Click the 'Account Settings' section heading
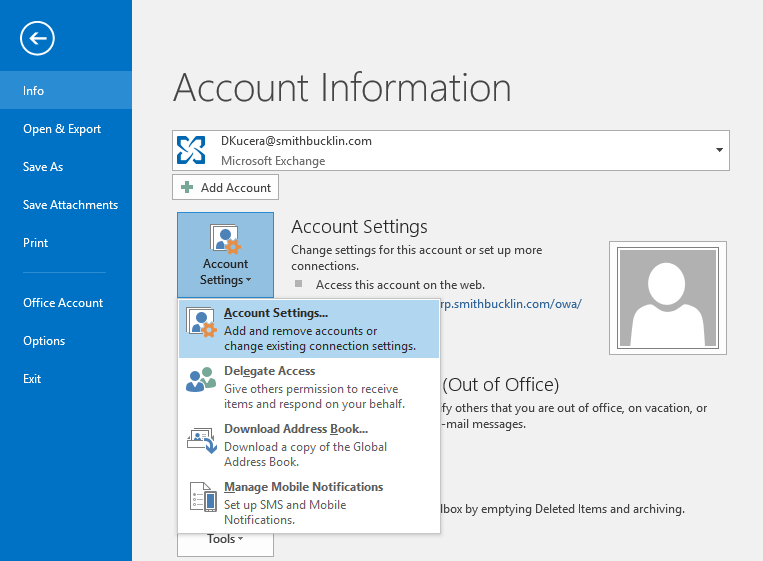Image resolution: width=763 pixels, height=561 pixels. click(359, 227)
